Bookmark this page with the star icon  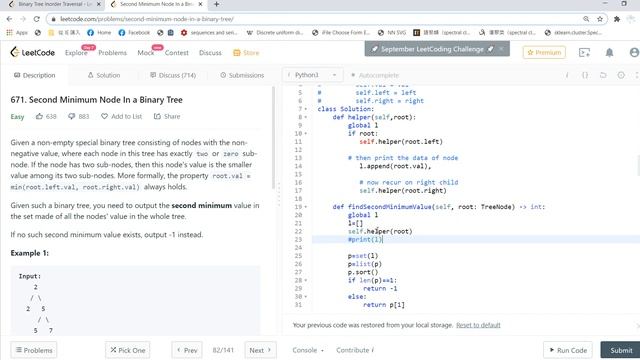coord(600,19)
